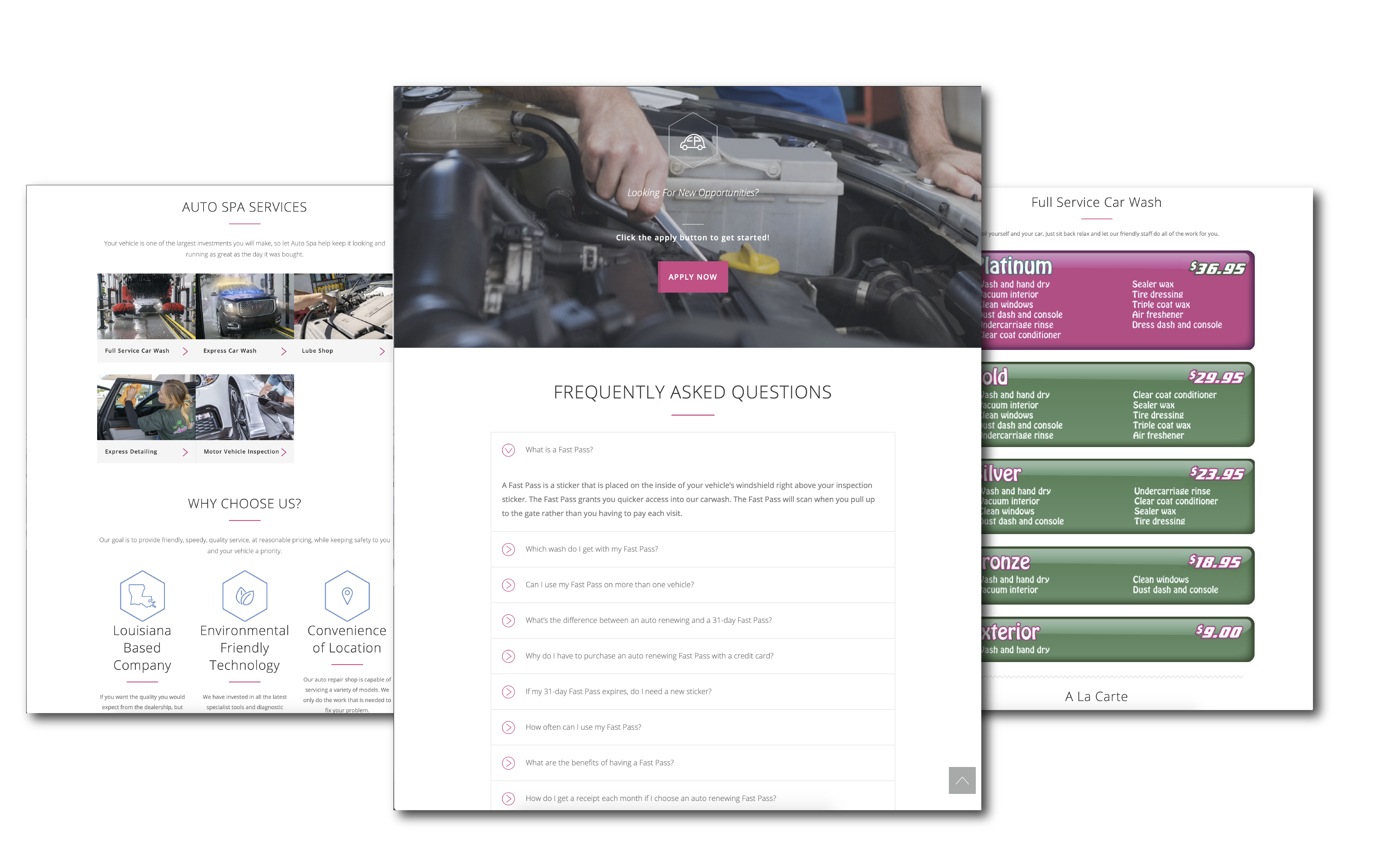Screen dimensions: 1375x868
Task: Open the Express Detailing thumbnail image
Action: pyautogui.click(x=146, y=407)
